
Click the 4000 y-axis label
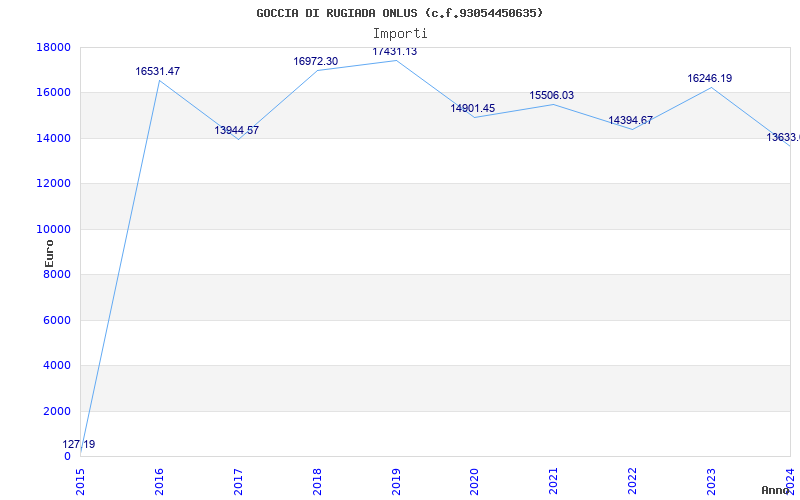click(57, 366)
